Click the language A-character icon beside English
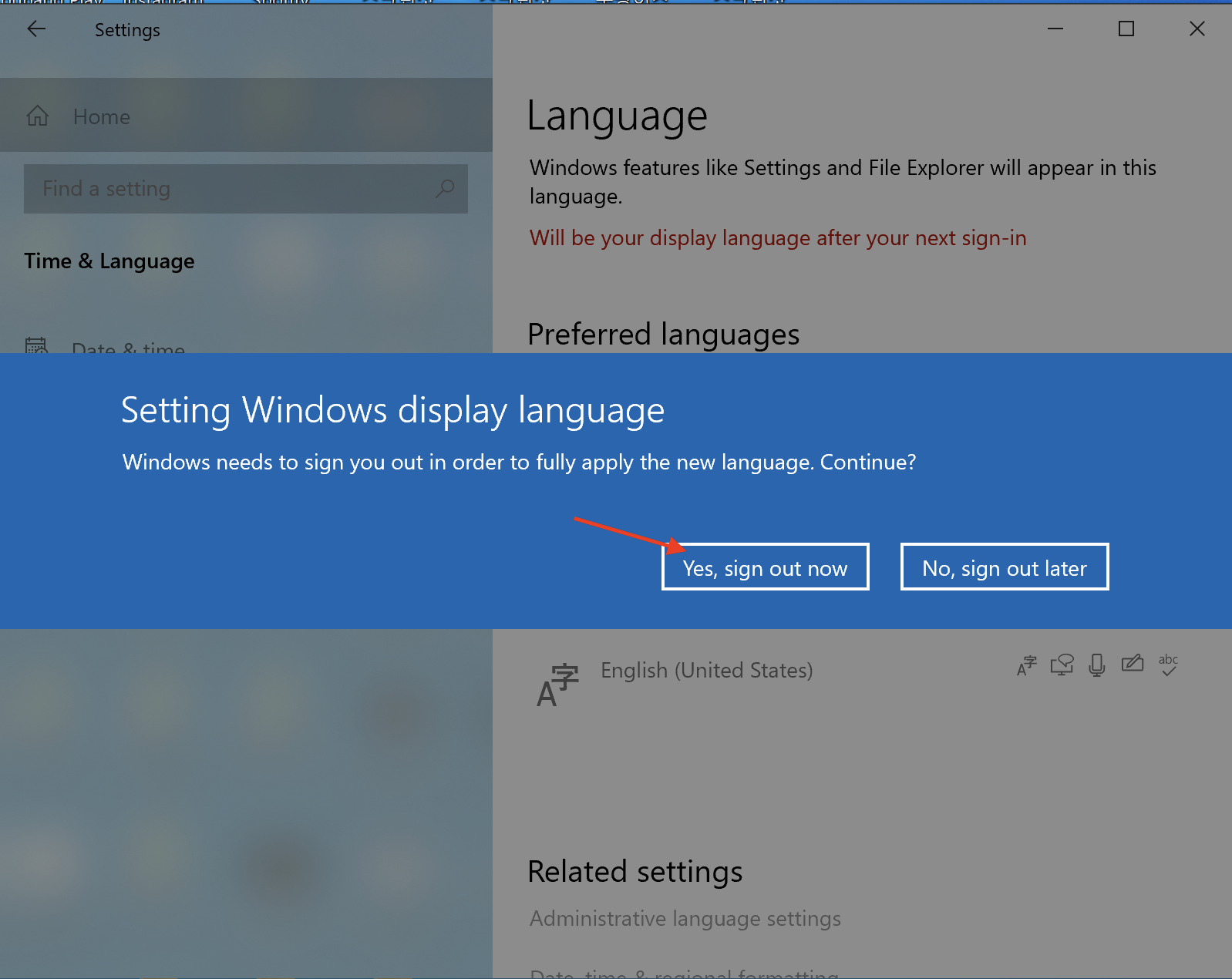The image size is (1232, 979). (557, 685)
